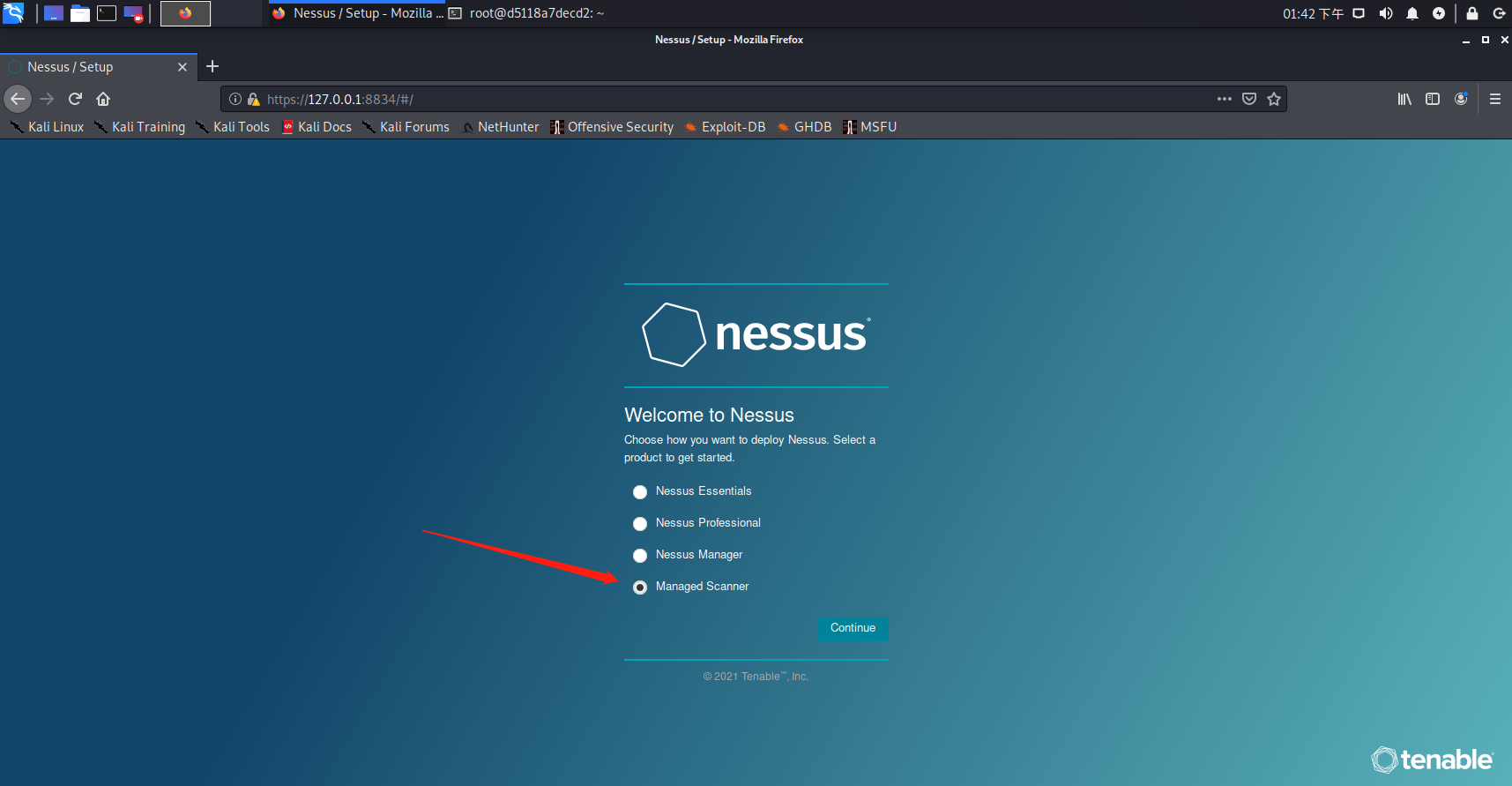Viewport: 1512px width, 786px height.
Task: Open the Firefox Library icon
Action: pyautogui.click(x=1404, y=99)
